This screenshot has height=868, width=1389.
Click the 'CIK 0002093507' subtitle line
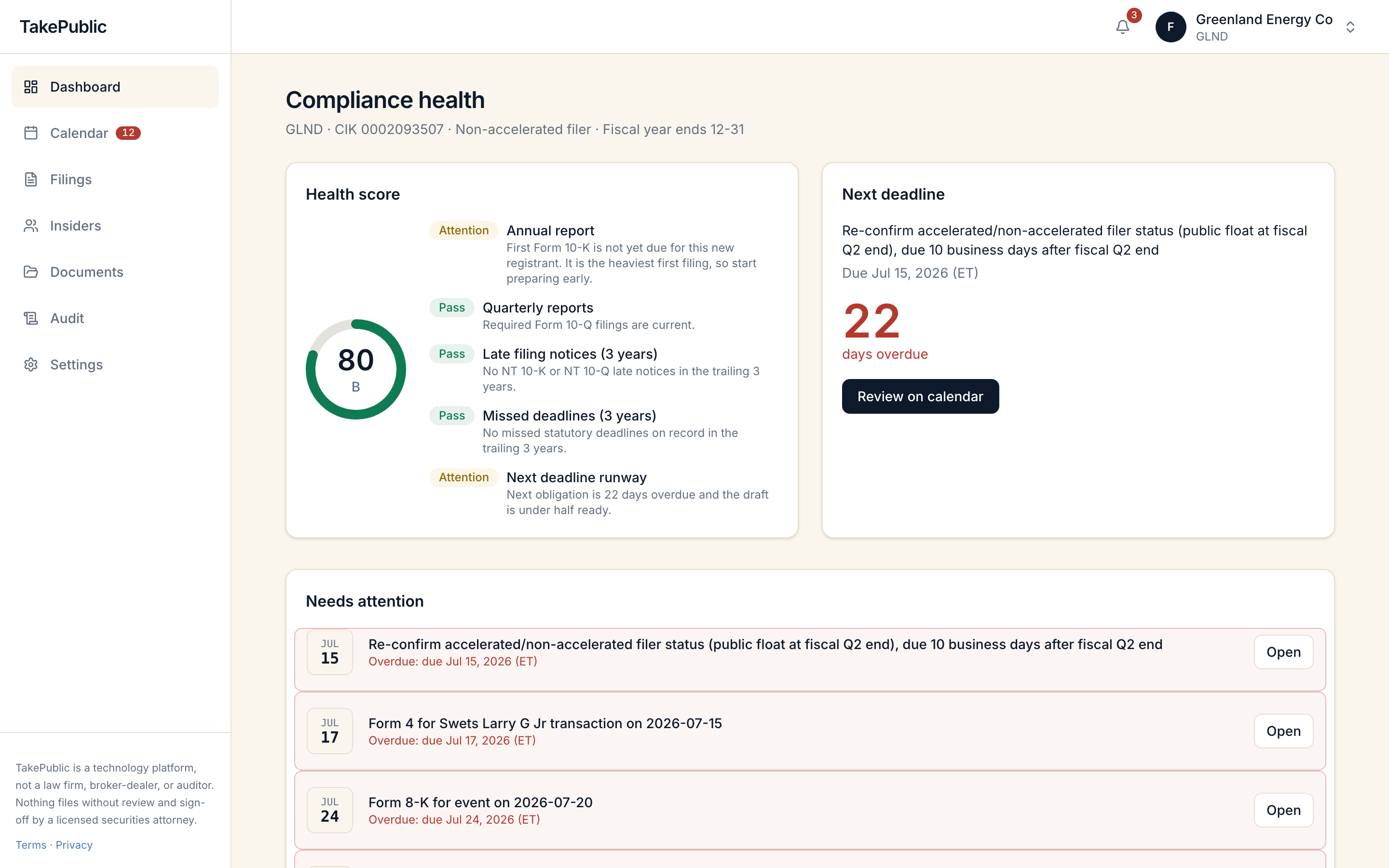click(x=515, y=129)
